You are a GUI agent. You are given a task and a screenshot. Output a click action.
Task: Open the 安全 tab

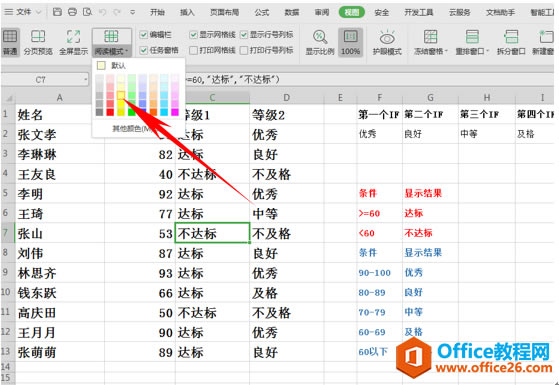[x=381, y=12]
